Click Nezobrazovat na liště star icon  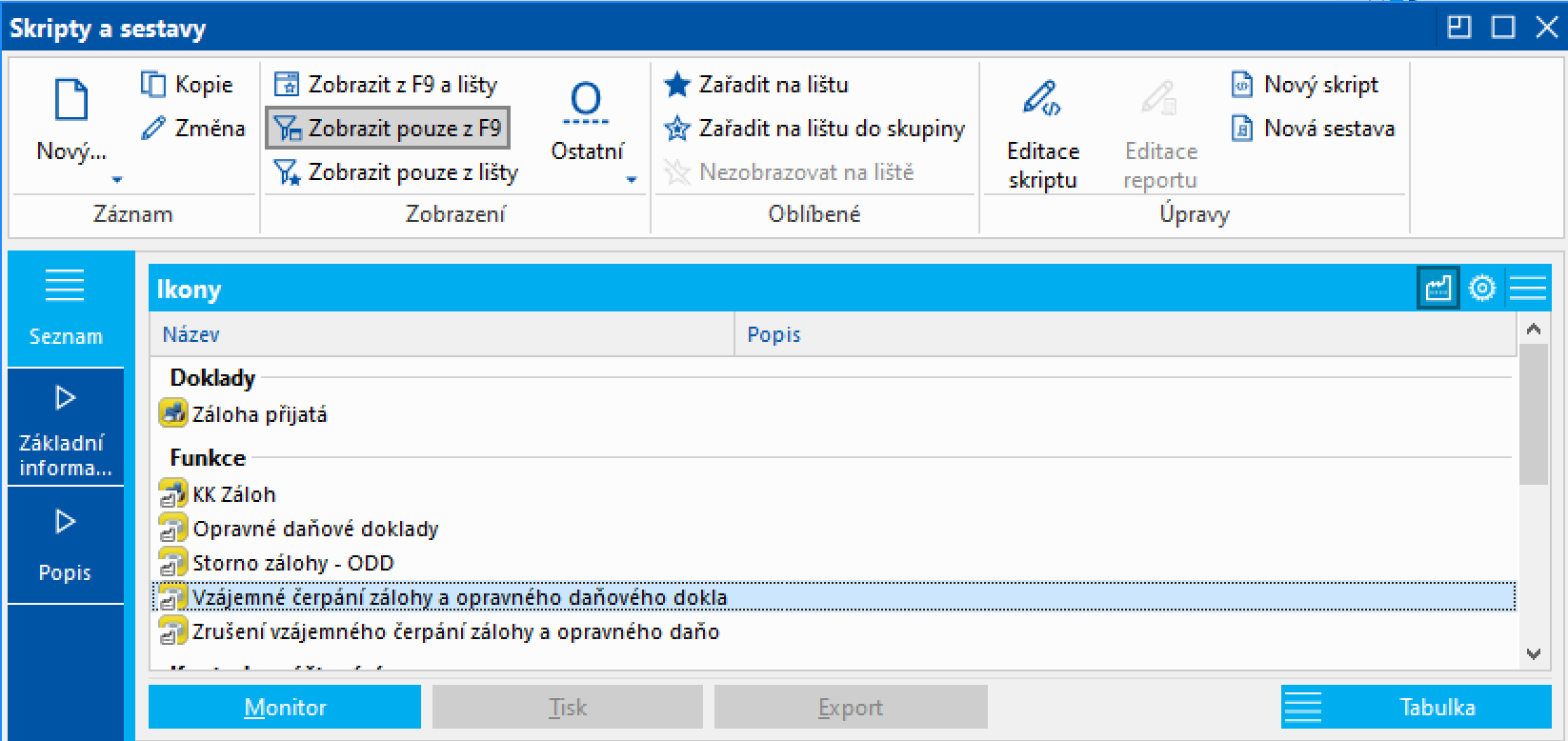677,172
